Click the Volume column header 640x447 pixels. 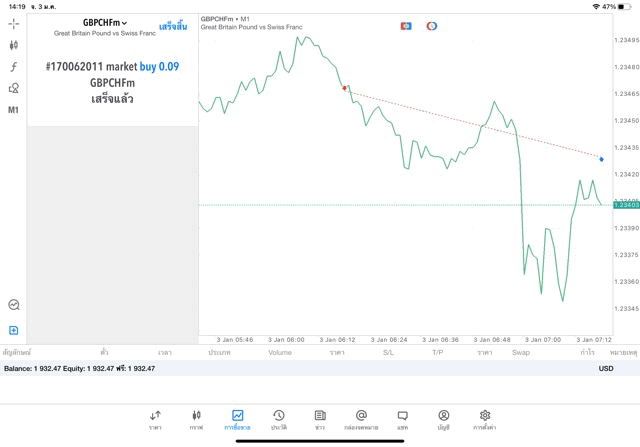point(280,352)
